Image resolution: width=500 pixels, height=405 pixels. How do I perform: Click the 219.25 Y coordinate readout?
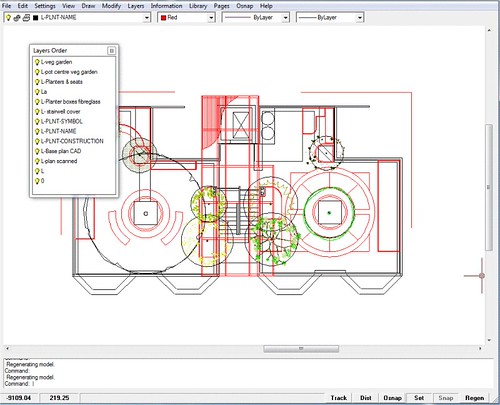[59, 398]
